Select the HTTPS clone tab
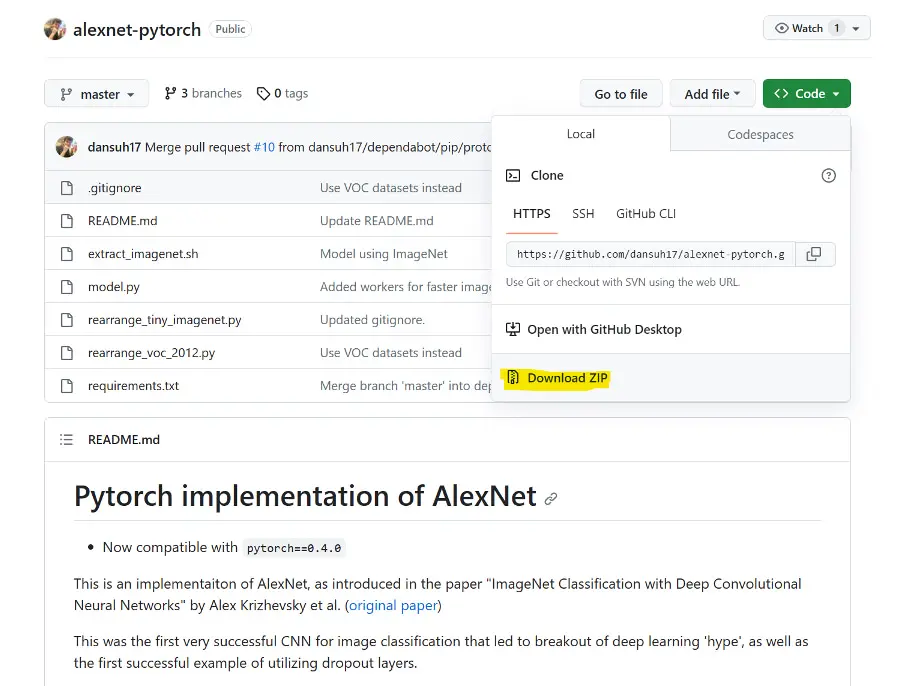Image resolution: width=900 pixels, height=686 pixels. 532,214
